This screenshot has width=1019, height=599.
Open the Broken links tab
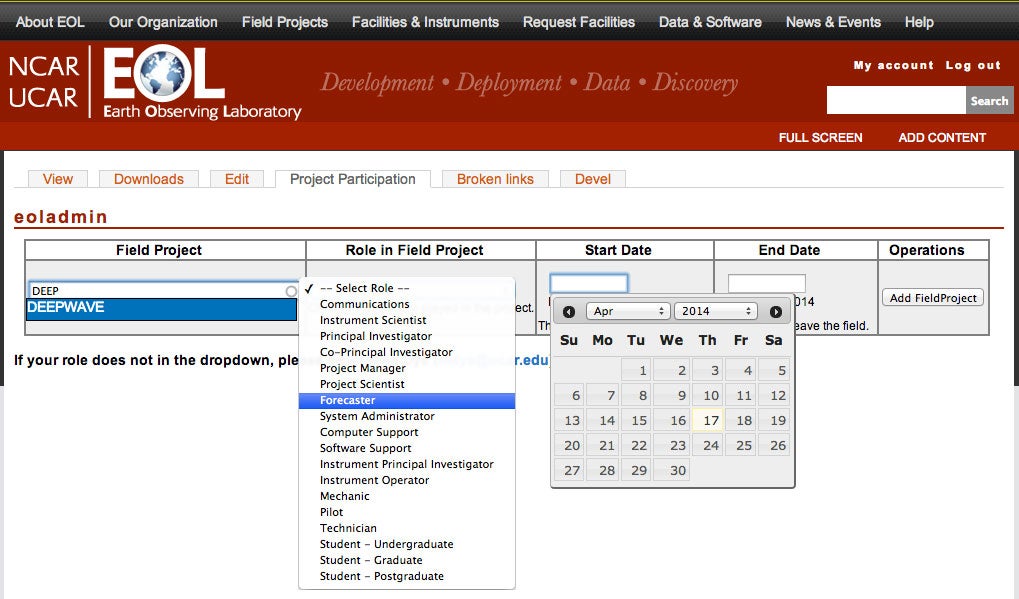click(495, 179)
